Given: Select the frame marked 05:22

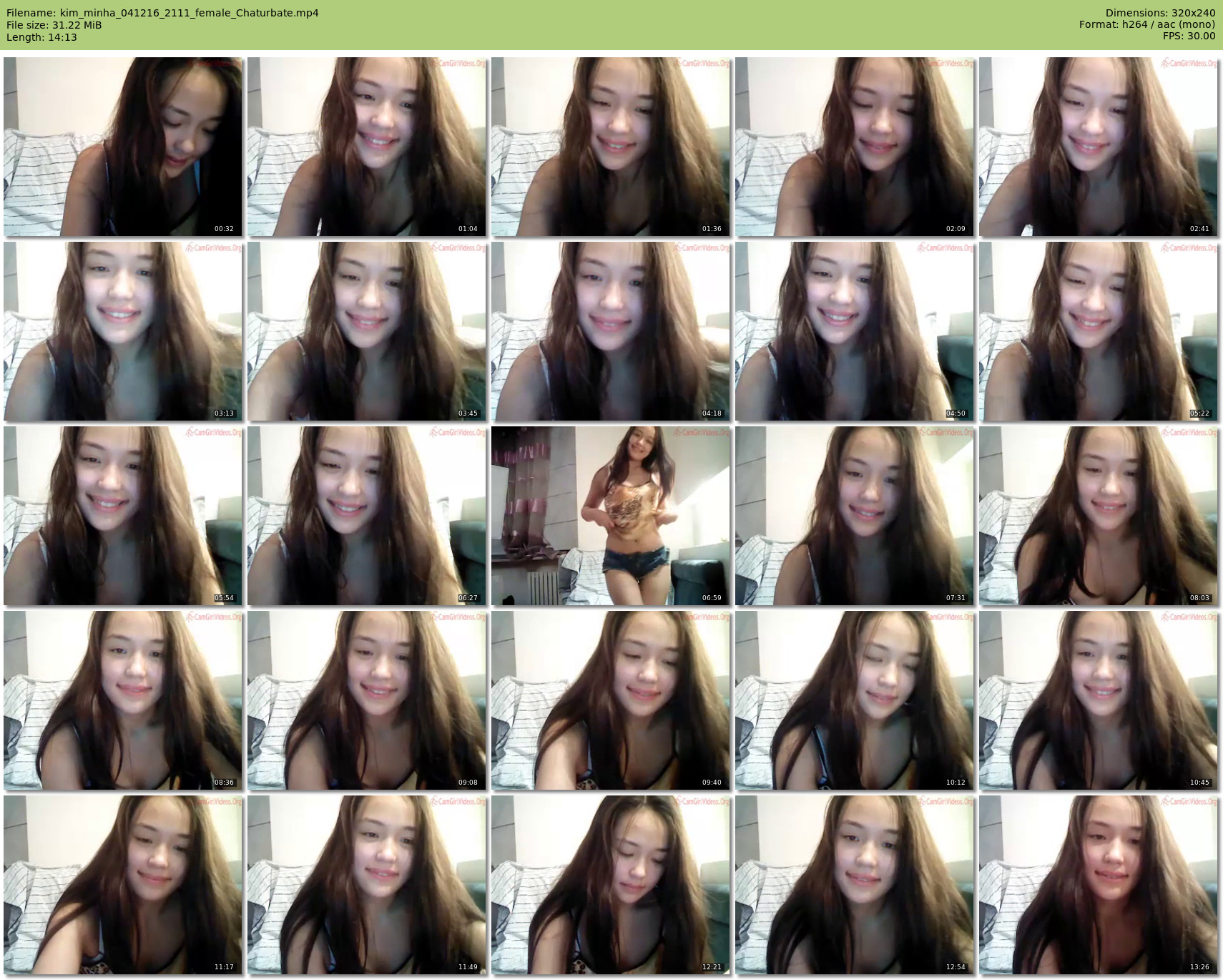Looking at the screenshot, I should pyautogui.click(x=1099, y=331).
